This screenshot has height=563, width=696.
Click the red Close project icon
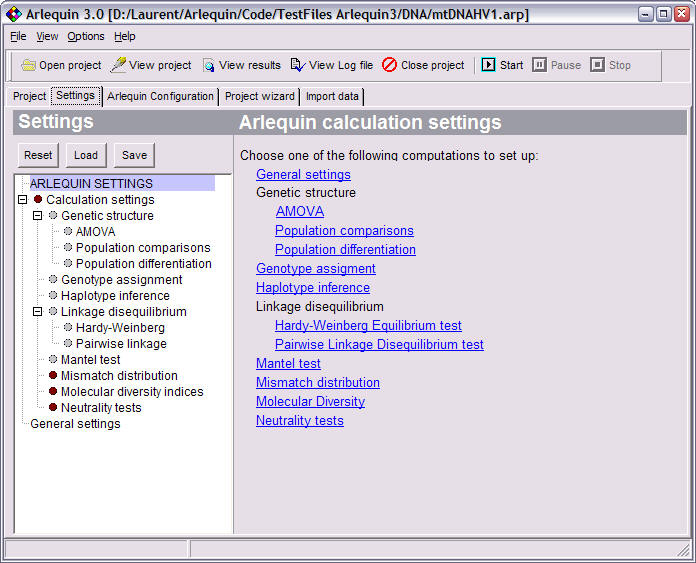[x=389, y=65]
